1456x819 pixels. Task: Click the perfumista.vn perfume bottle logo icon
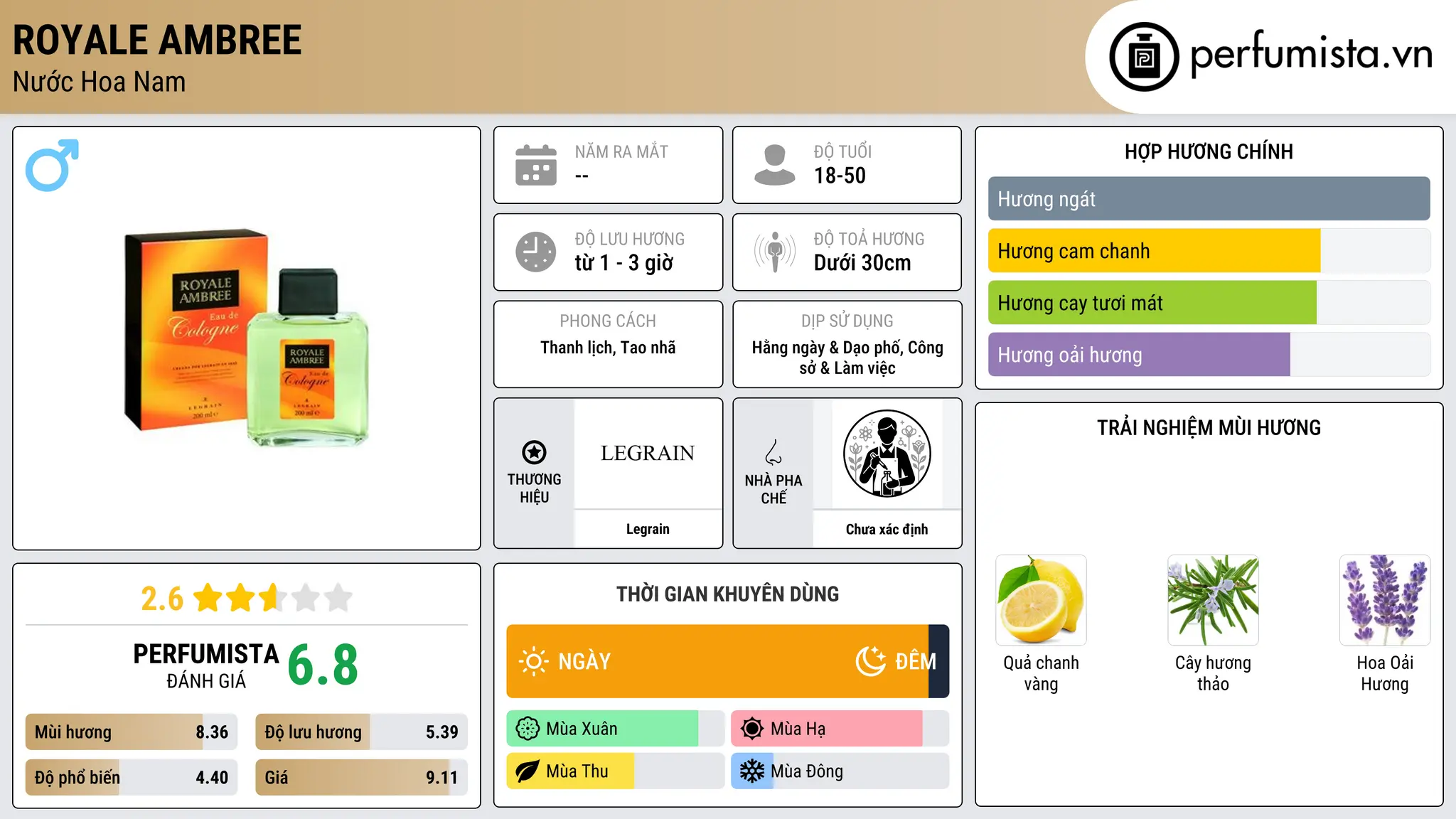[1144, 57]
